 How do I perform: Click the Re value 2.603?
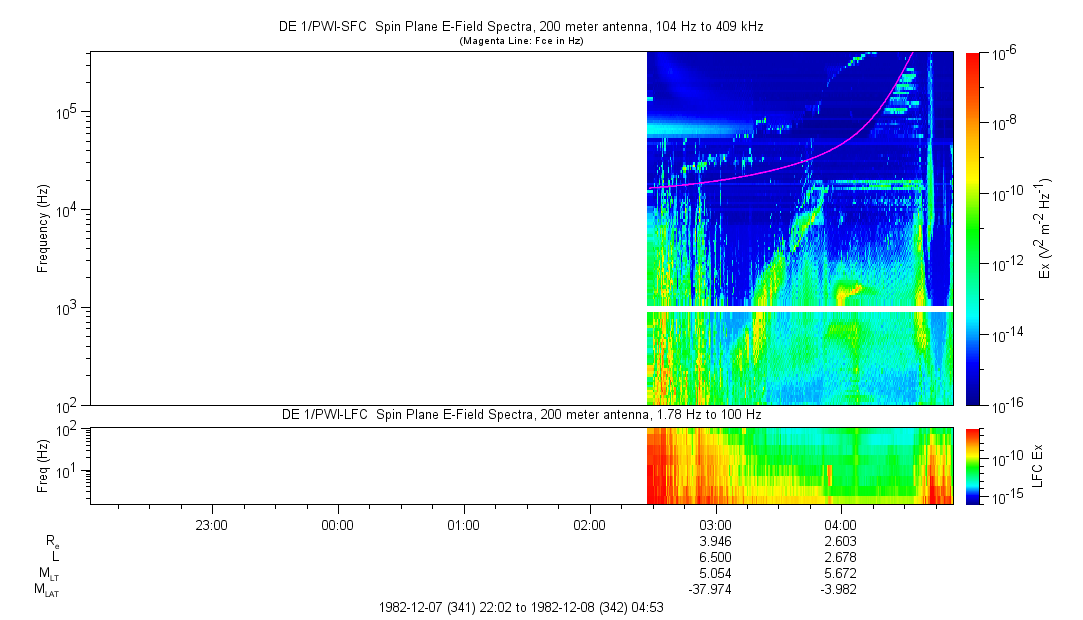[841, 541]
